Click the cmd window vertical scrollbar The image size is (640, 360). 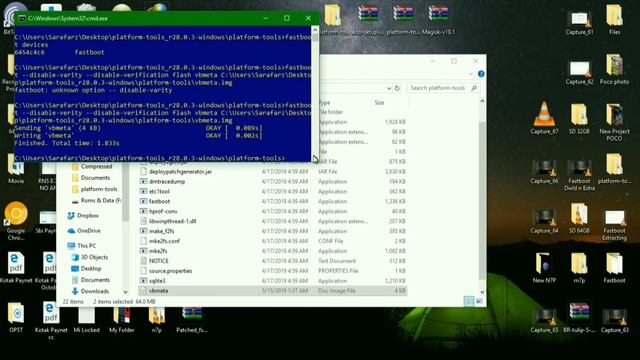coord(315,94)
